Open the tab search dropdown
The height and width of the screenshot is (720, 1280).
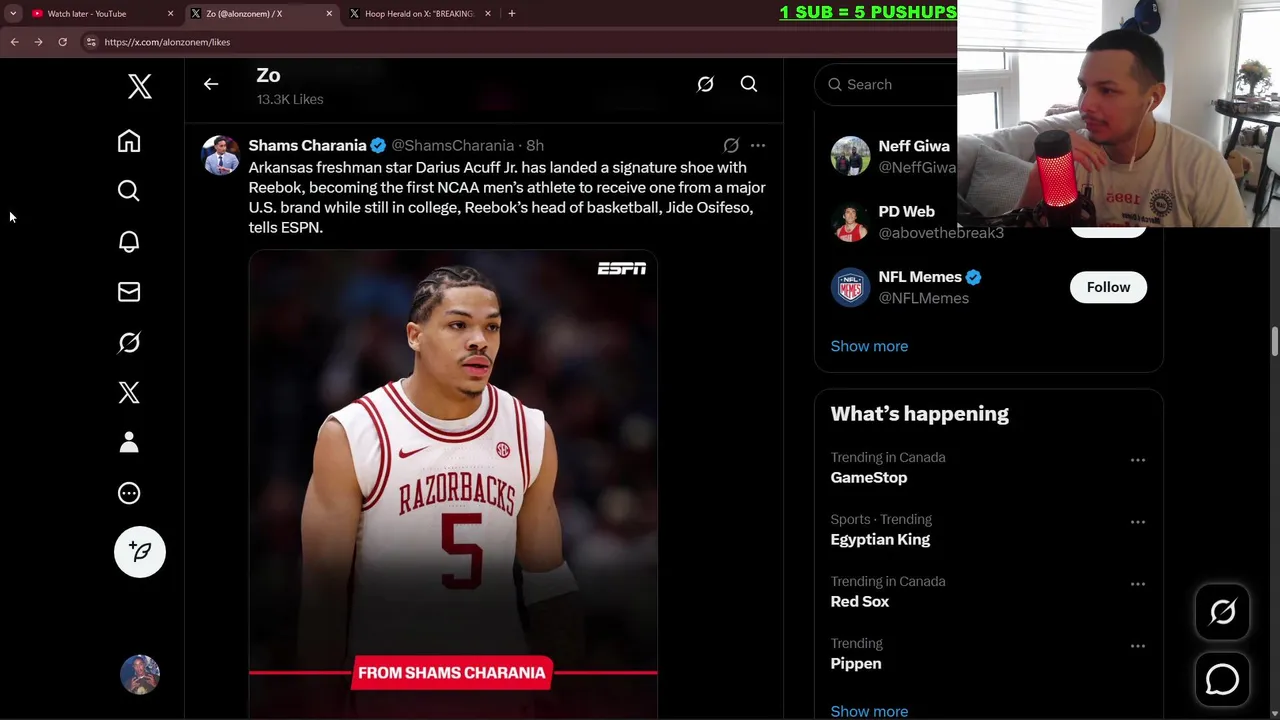[x=13, y=14]
